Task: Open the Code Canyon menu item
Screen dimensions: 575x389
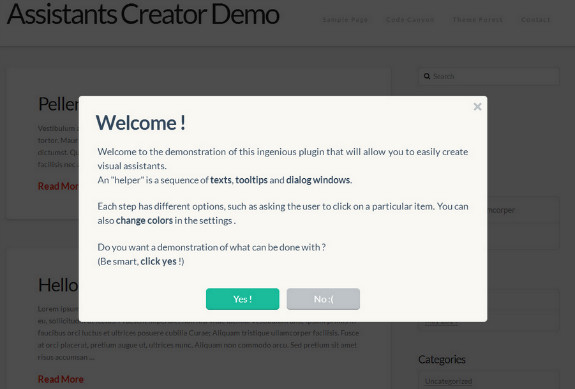Action: [410, 20]
